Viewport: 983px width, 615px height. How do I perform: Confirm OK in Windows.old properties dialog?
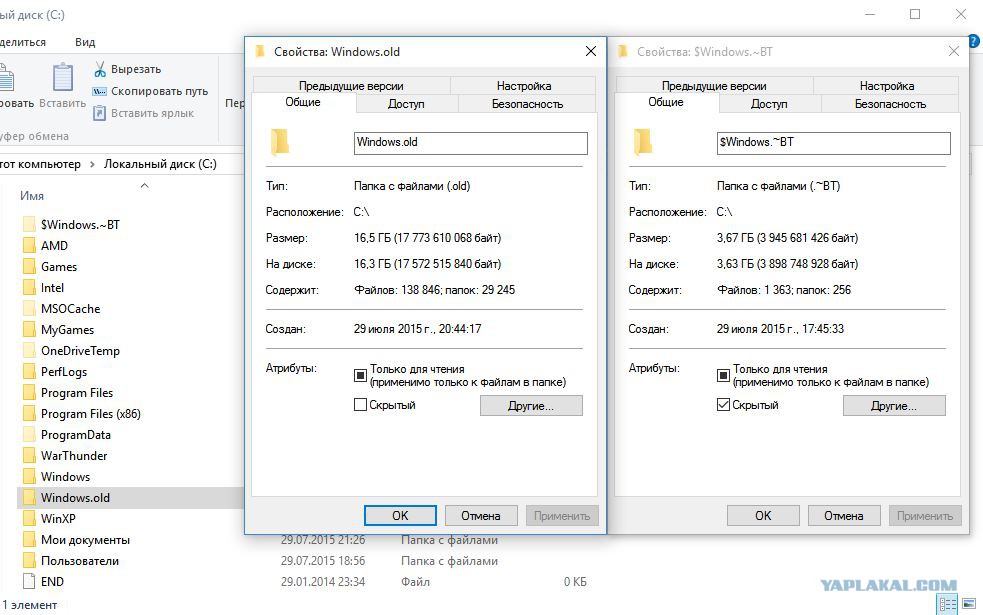[400, 515]
